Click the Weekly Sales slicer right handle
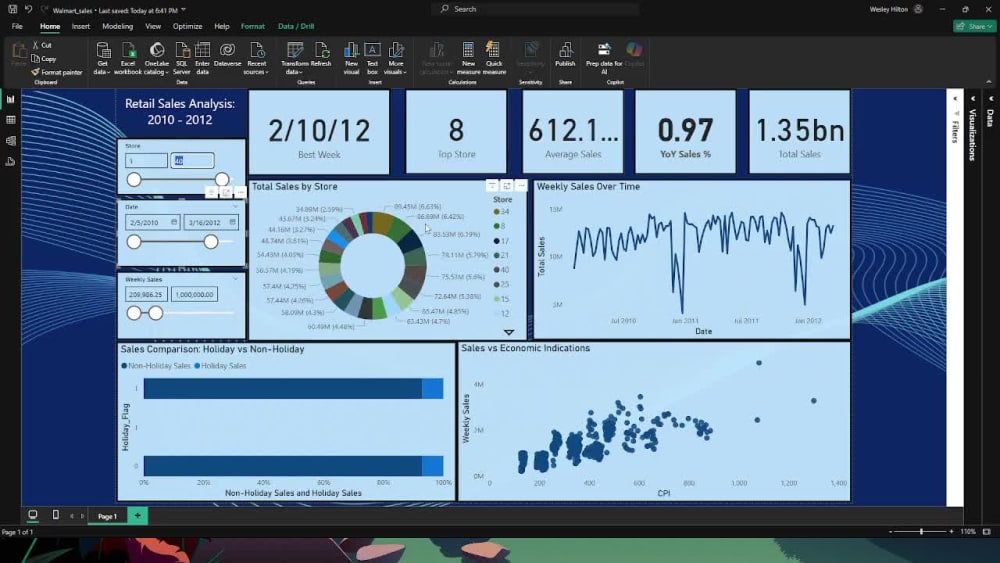Image resolution: width=1000 pixels, height=563 pixels. (156, 313)
